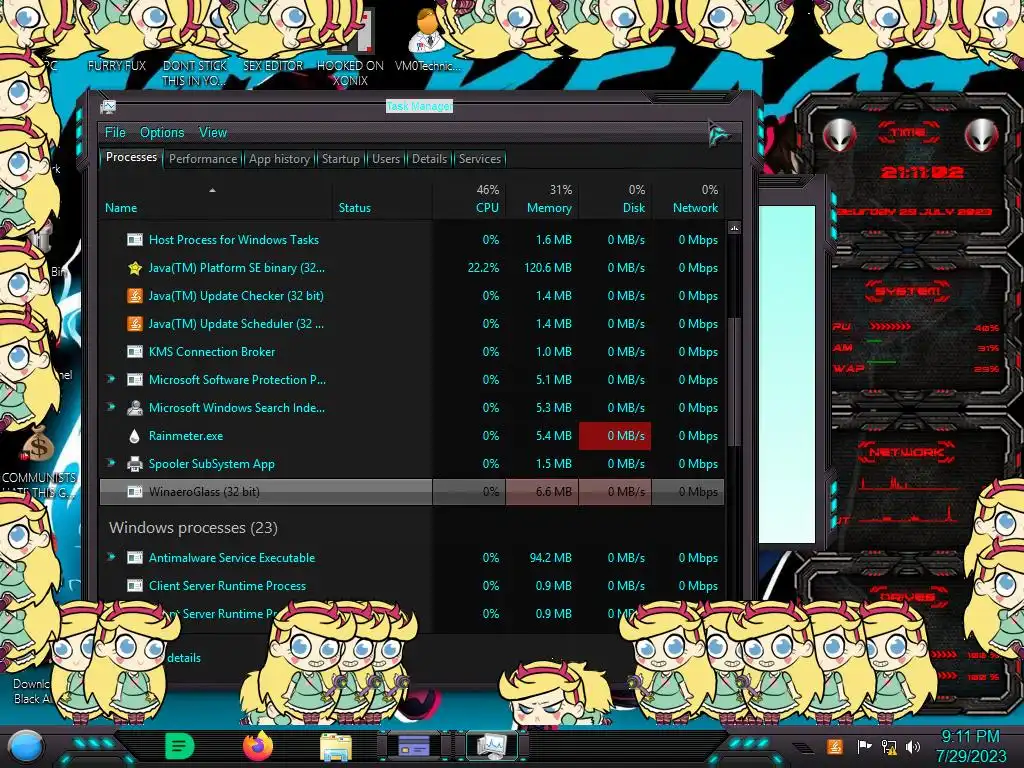Switch to the Services tab

[x=480, y=159]
